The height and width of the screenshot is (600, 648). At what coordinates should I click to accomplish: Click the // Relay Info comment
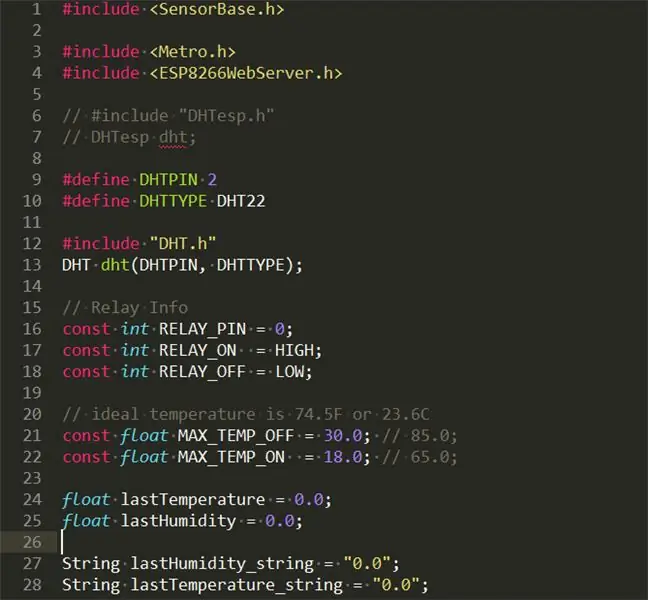point(125,308)
